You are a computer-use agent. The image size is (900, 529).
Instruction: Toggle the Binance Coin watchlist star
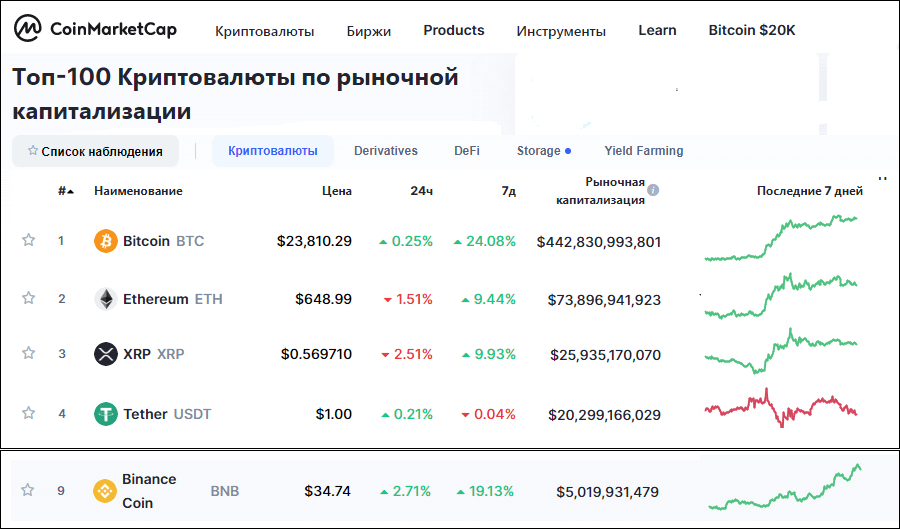pyautogui.click(x=29, y=490)
